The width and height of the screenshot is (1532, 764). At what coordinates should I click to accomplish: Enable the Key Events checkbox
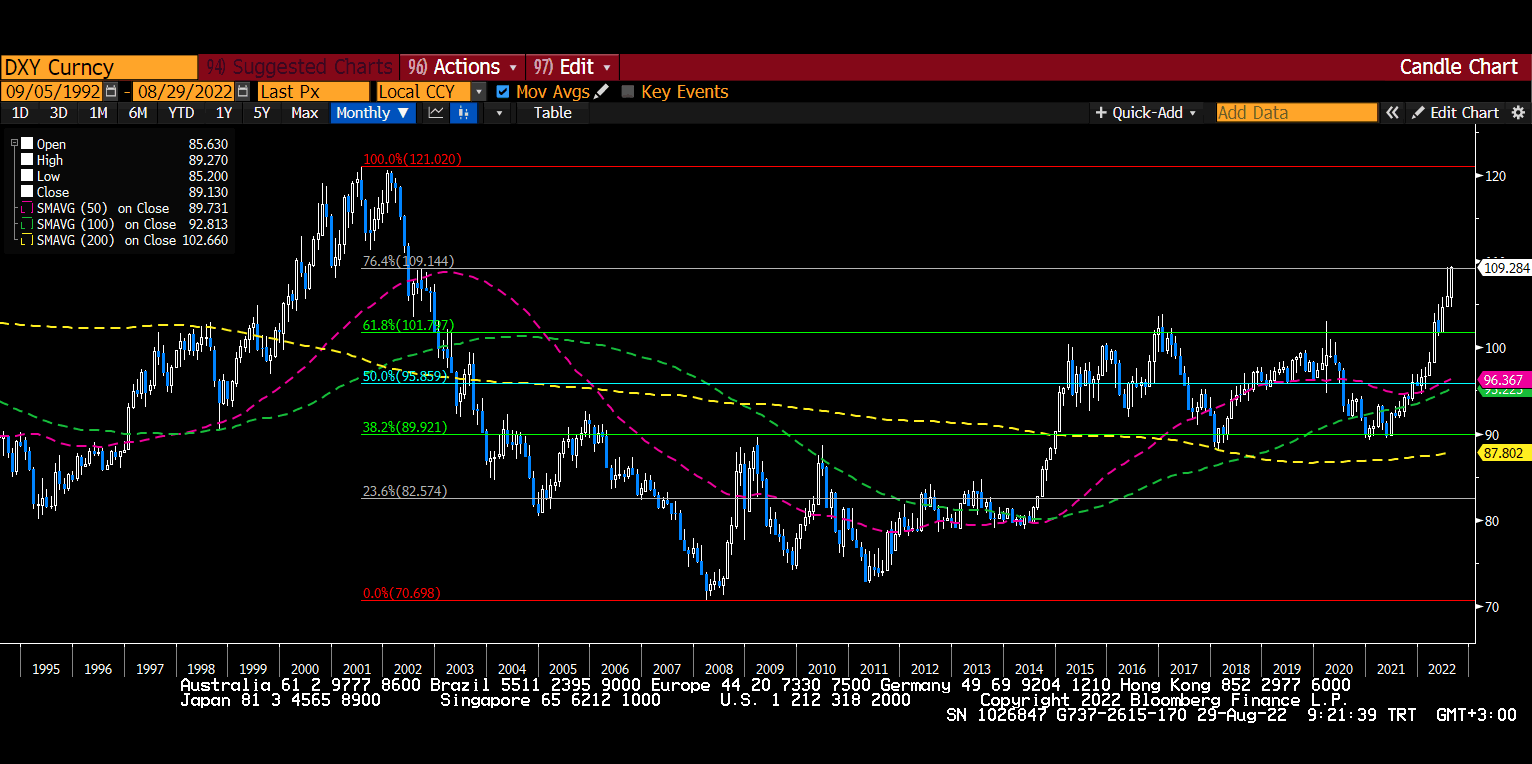click(628, 91)
